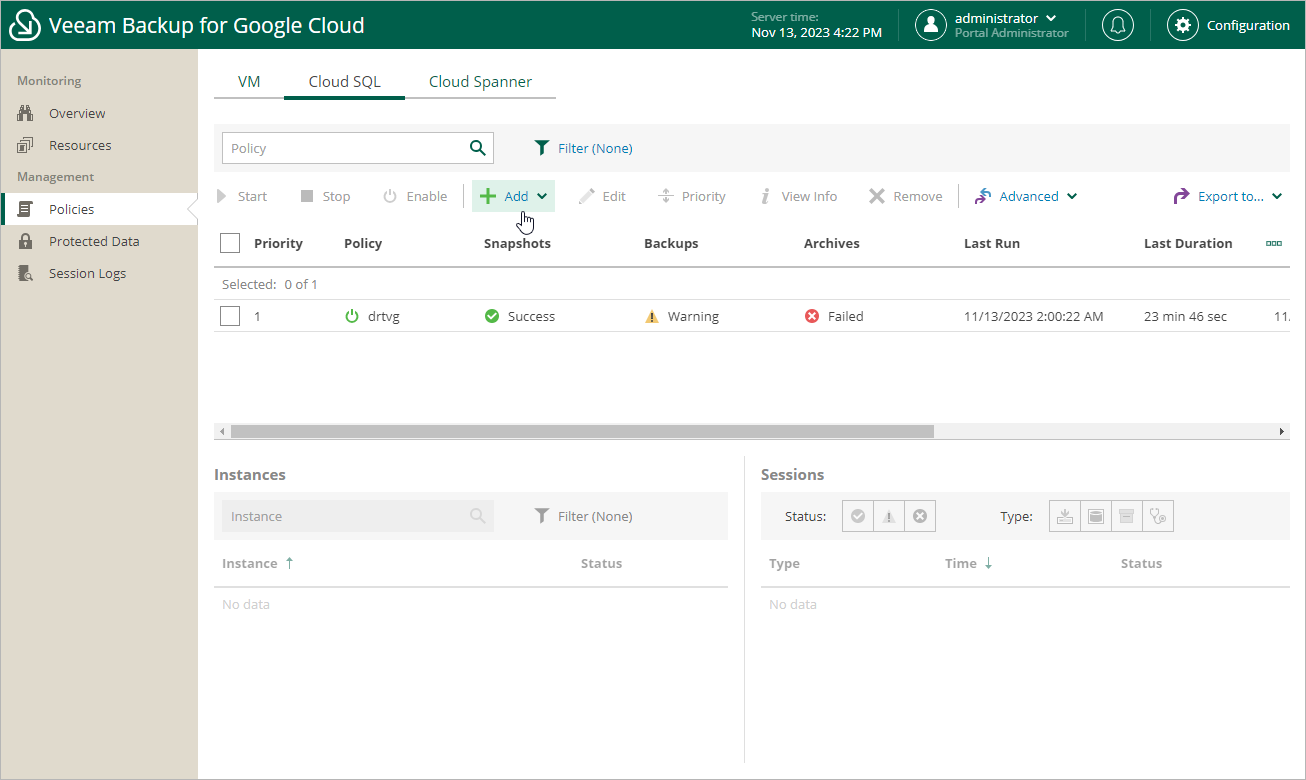Filter sessions by success status icon
This screenshot has width=1306, height=780.
(x=857, y=516)
